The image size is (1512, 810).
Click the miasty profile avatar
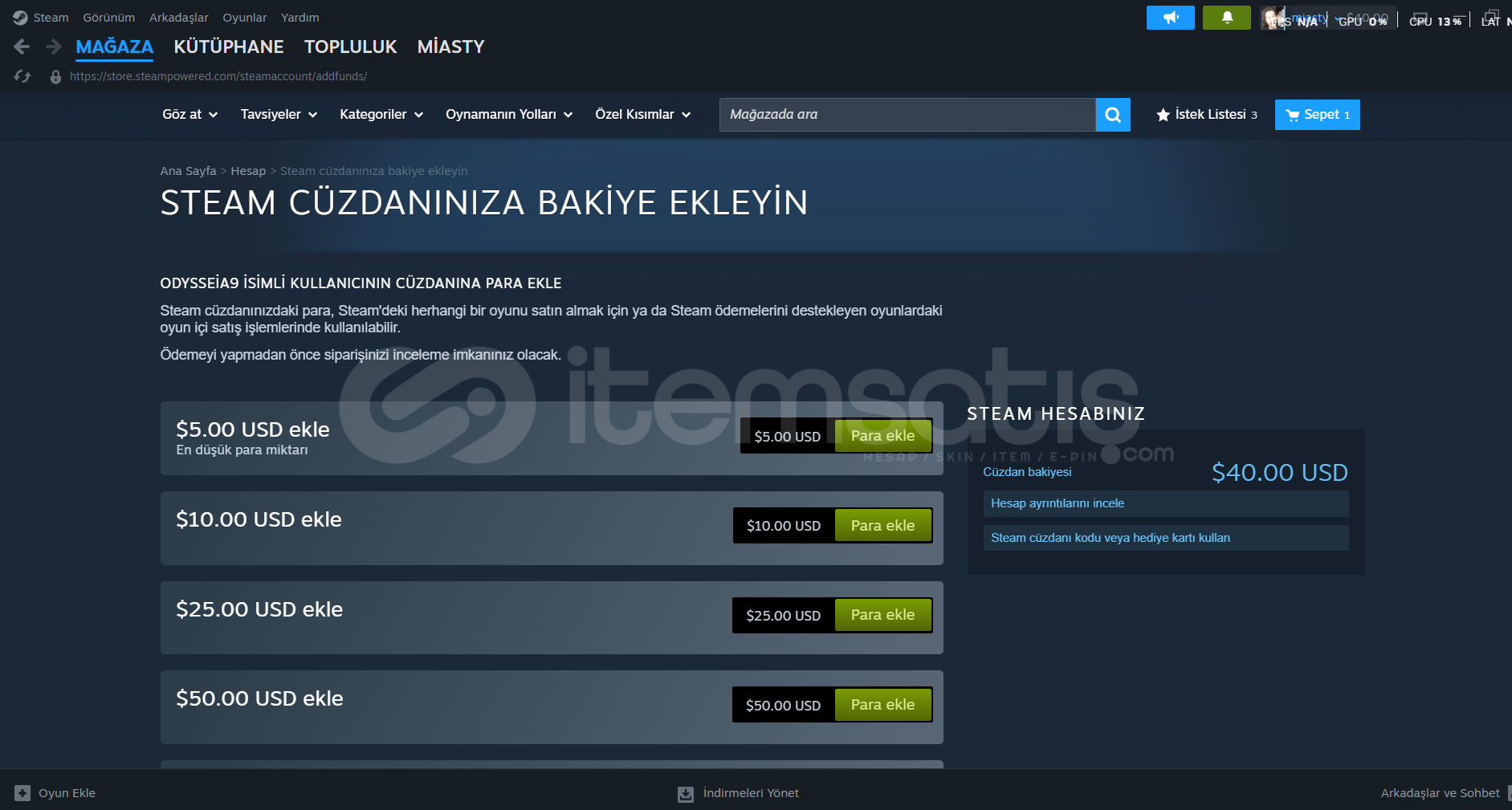[1273, 18]
